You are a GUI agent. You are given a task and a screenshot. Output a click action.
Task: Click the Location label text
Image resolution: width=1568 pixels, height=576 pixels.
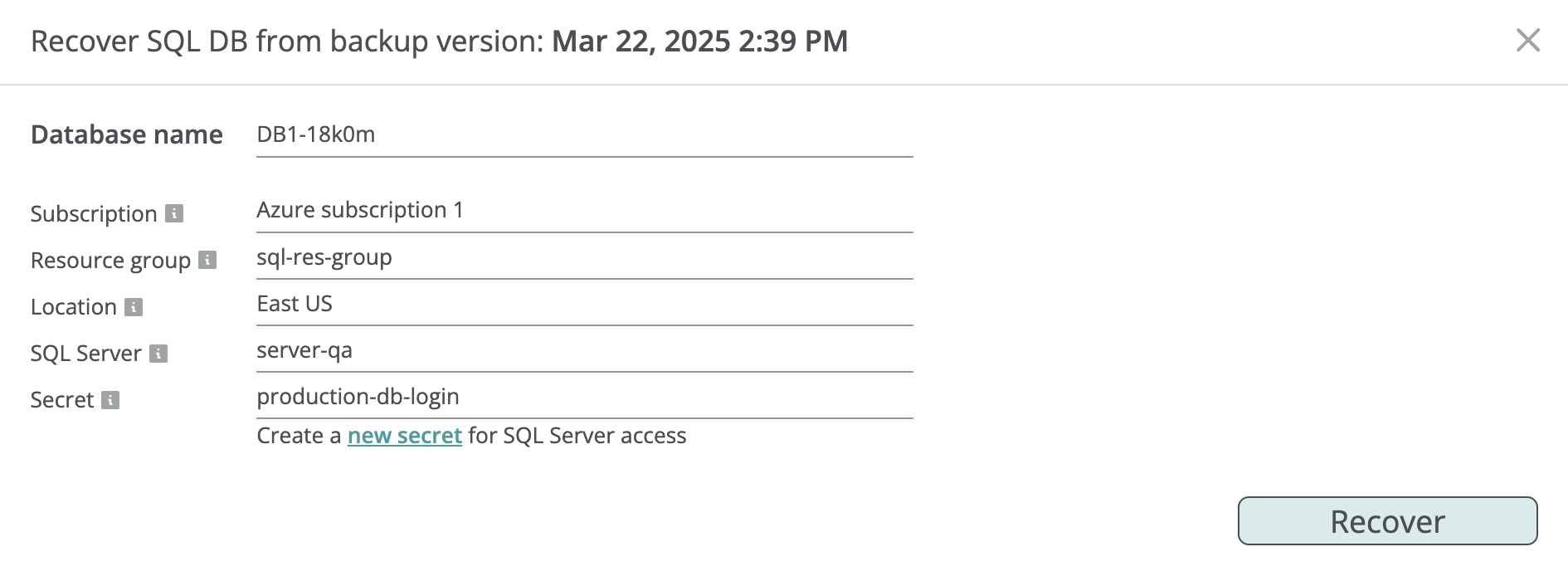click(73, 307)
